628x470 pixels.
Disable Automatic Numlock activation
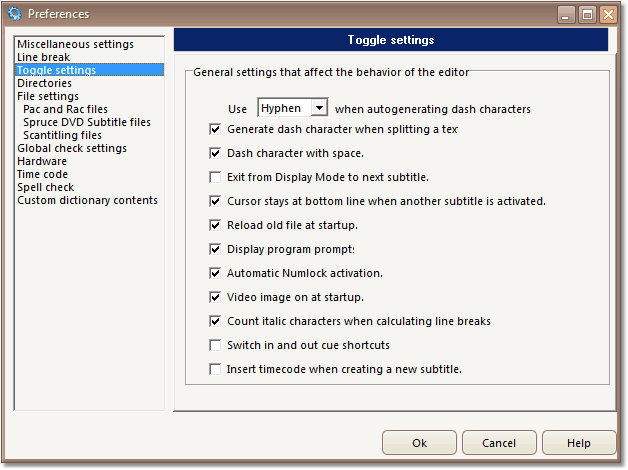(x=215, y=273)
